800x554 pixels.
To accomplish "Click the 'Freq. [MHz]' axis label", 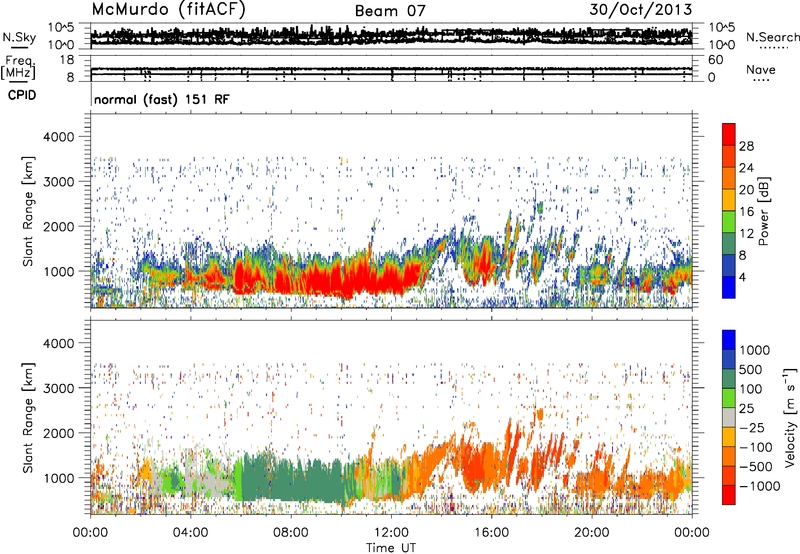I will [18, 68].
